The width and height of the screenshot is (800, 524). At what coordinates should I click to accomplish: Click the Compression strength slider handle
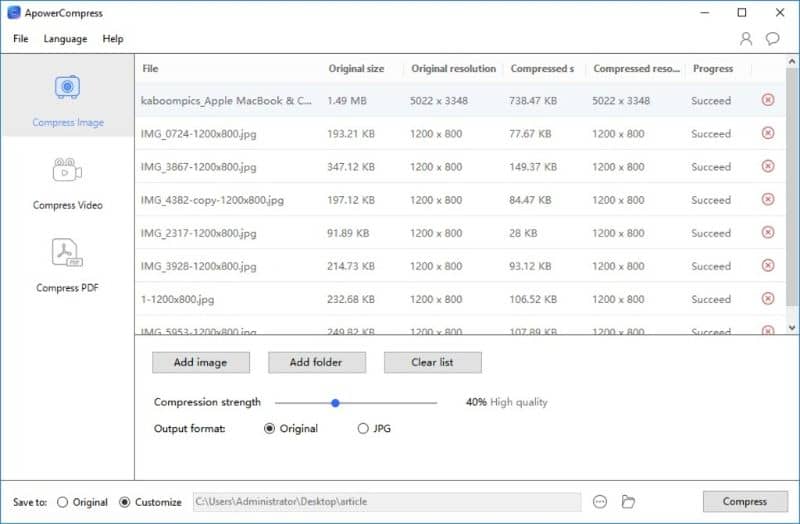pos(335,403)
